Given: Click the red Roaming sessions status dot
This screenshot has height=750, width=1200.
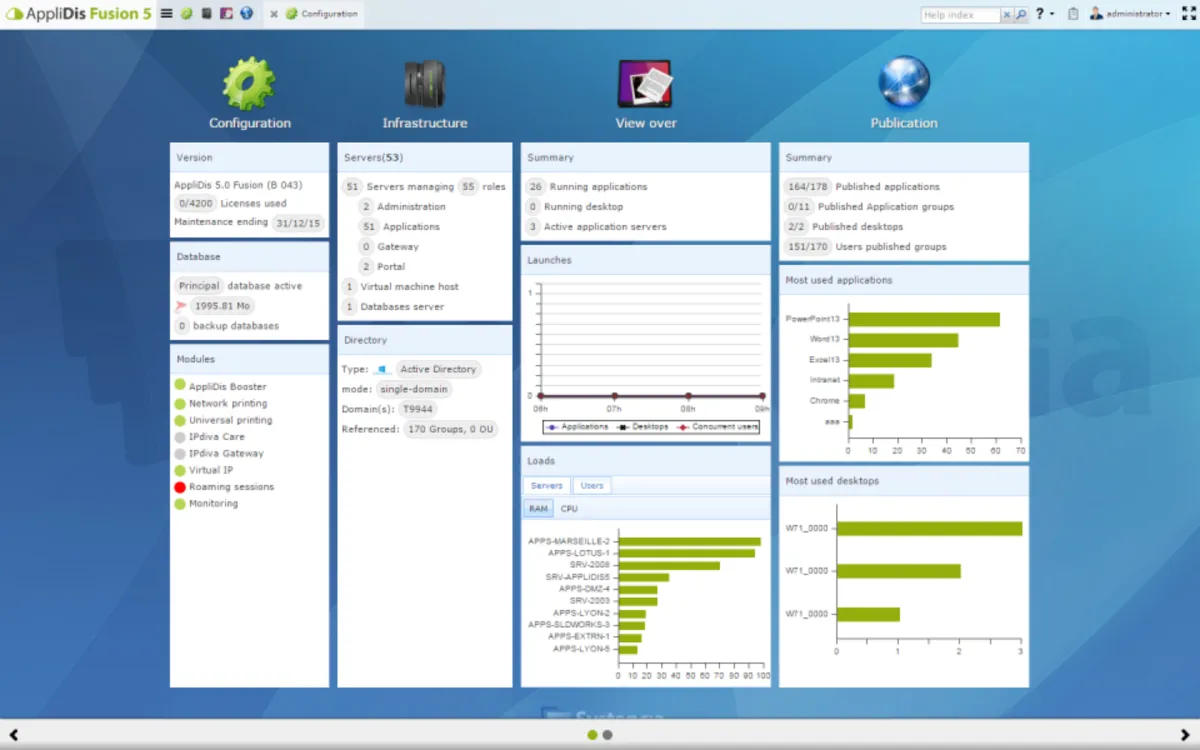Looking at the screenshot, I should pos(180,487).
